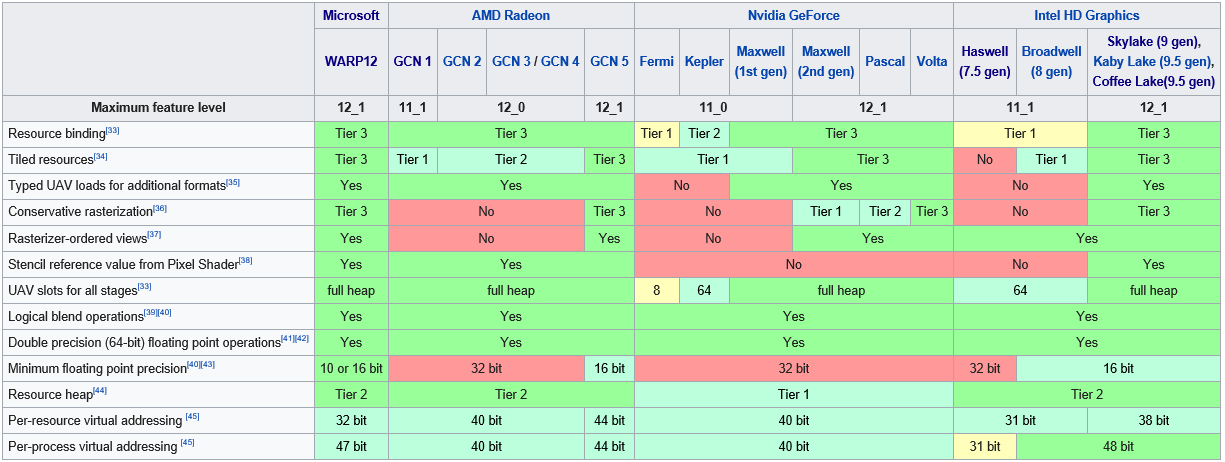
Task: Click the yellow 8 UAV slots cell
Action: [x=657, y=291]
